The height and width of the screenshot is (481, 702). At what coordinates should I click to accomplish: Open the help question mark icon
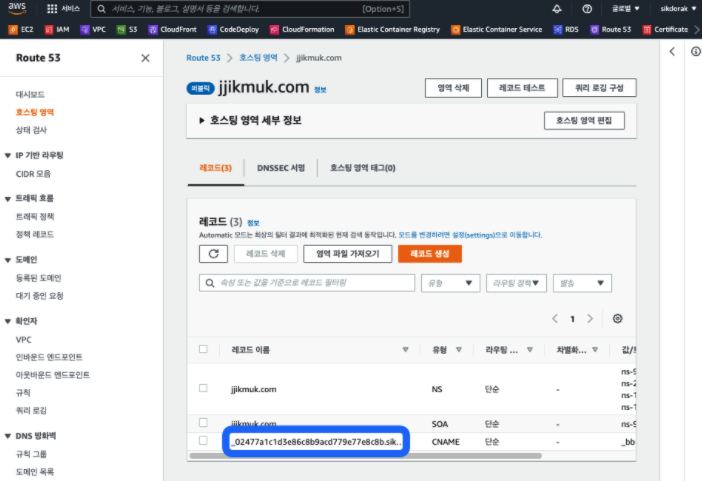point(587,9)
